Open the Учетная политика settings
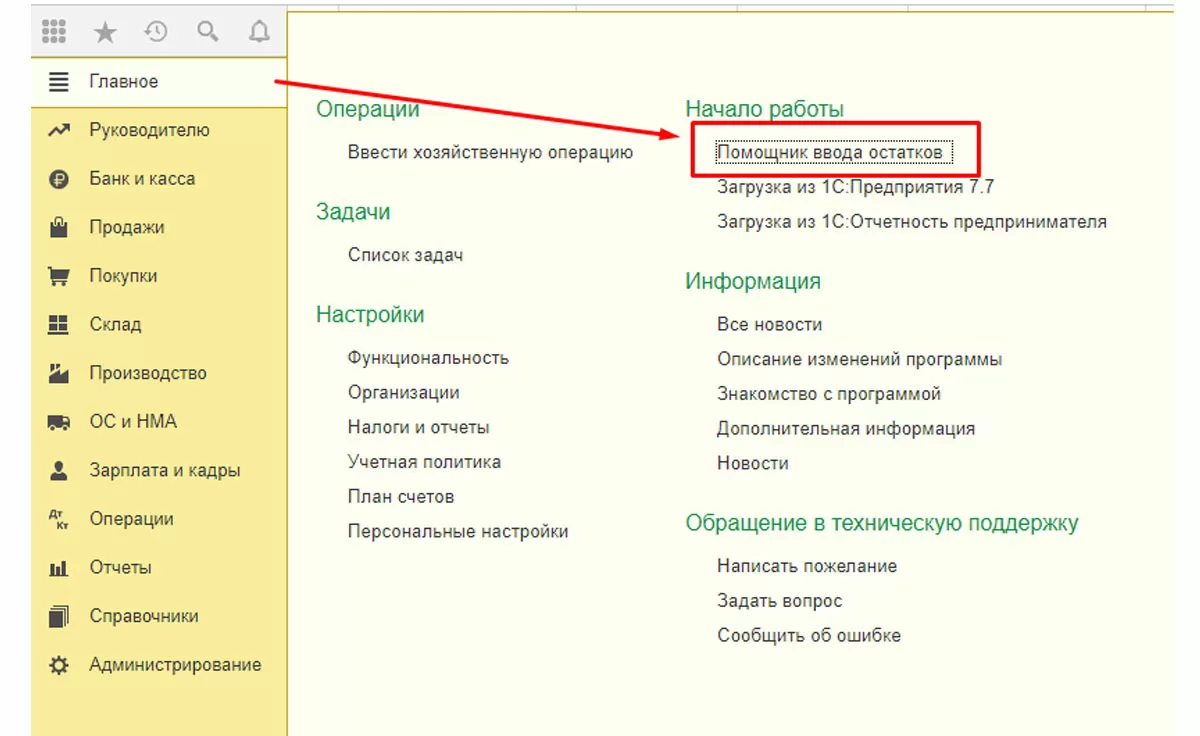1200x736 pixels. point(424,462)
